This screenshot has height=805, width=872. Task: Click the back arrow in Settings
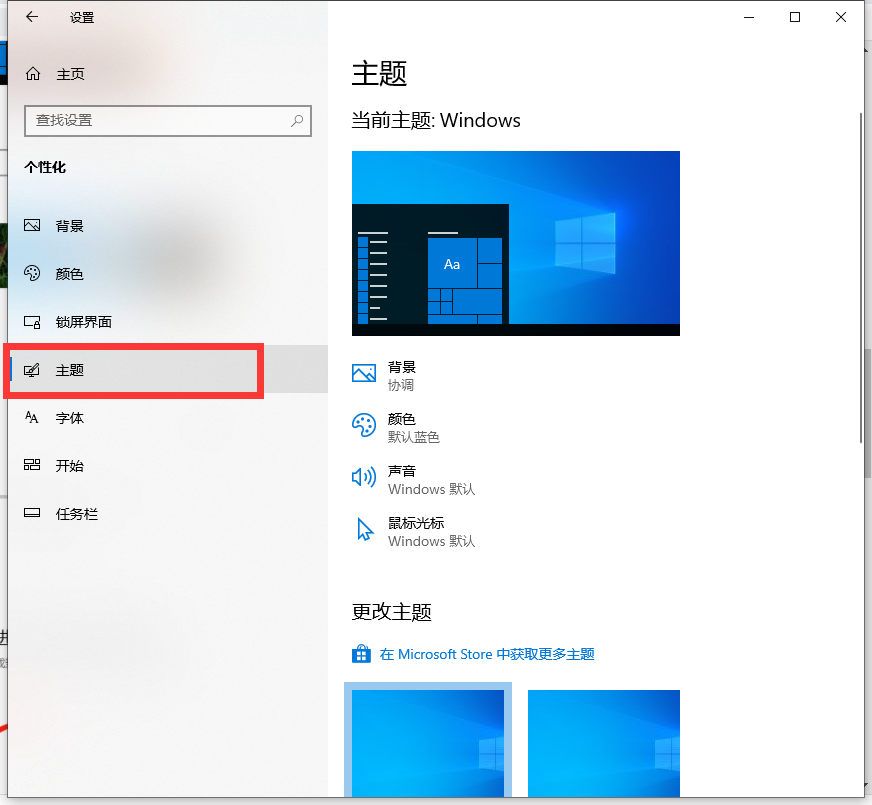[x=32, y=17]
